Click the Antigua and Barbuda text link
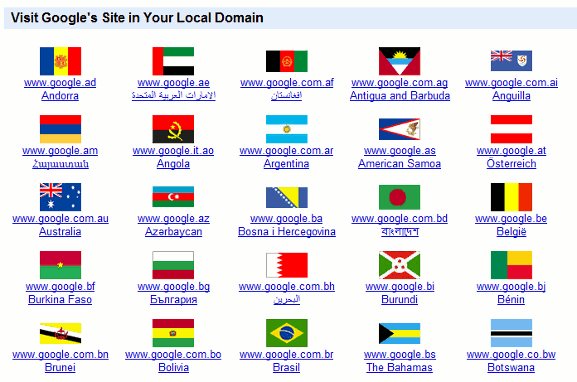 (x=400, y=96)
